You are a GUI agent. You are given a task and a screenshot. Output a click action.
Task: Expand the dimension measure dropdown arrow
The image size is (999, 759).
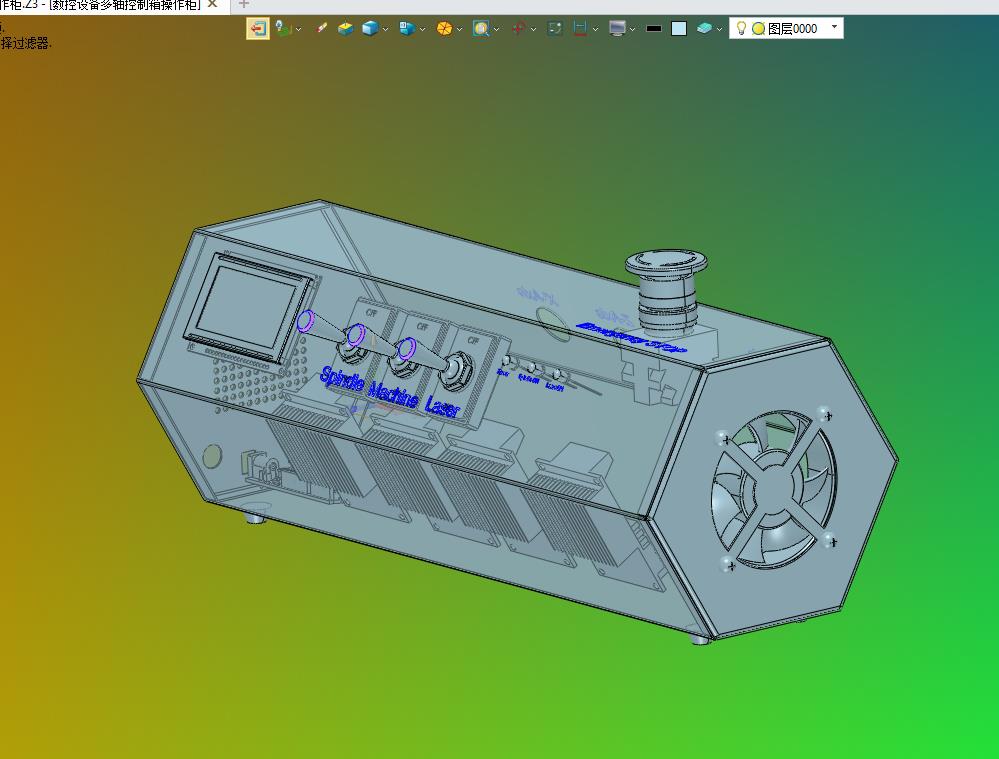tap(595, 29)
